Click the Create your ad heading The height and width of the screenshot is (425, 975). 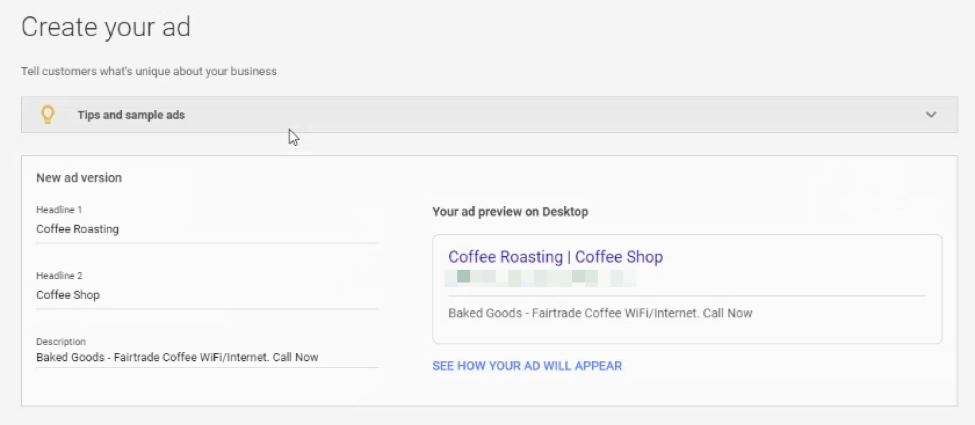pyautogui.click(x=106, y=27)
